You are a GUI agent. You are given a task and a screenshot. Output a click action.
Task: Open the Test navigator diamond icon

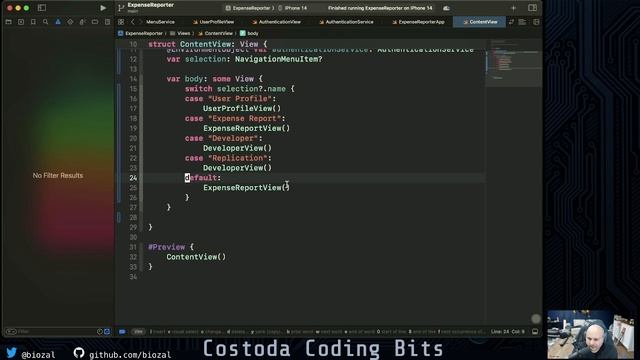coord(70,22)
